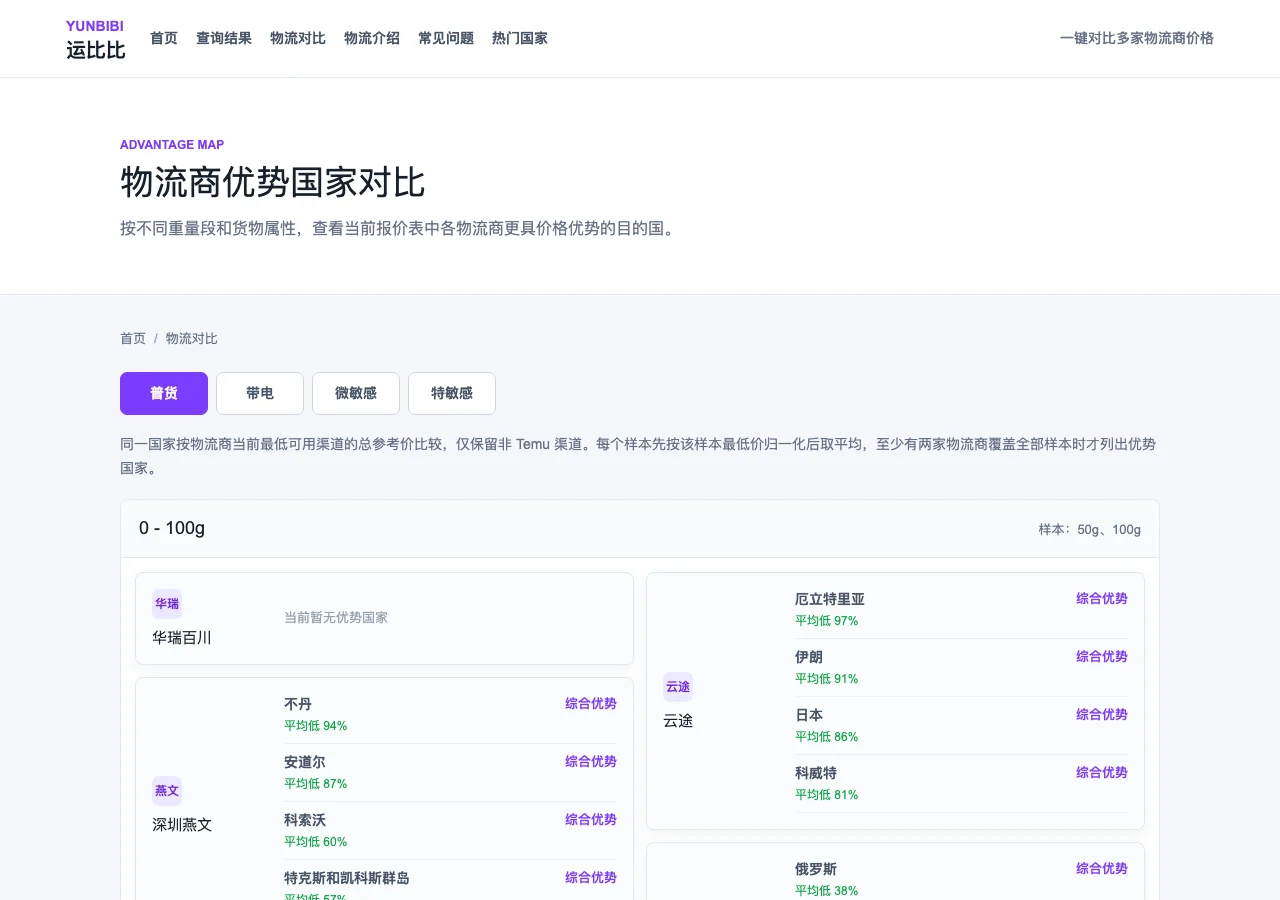1280x900 pixels.
Task: Open 热门国家 navigation item
Action: coord(520,38)
